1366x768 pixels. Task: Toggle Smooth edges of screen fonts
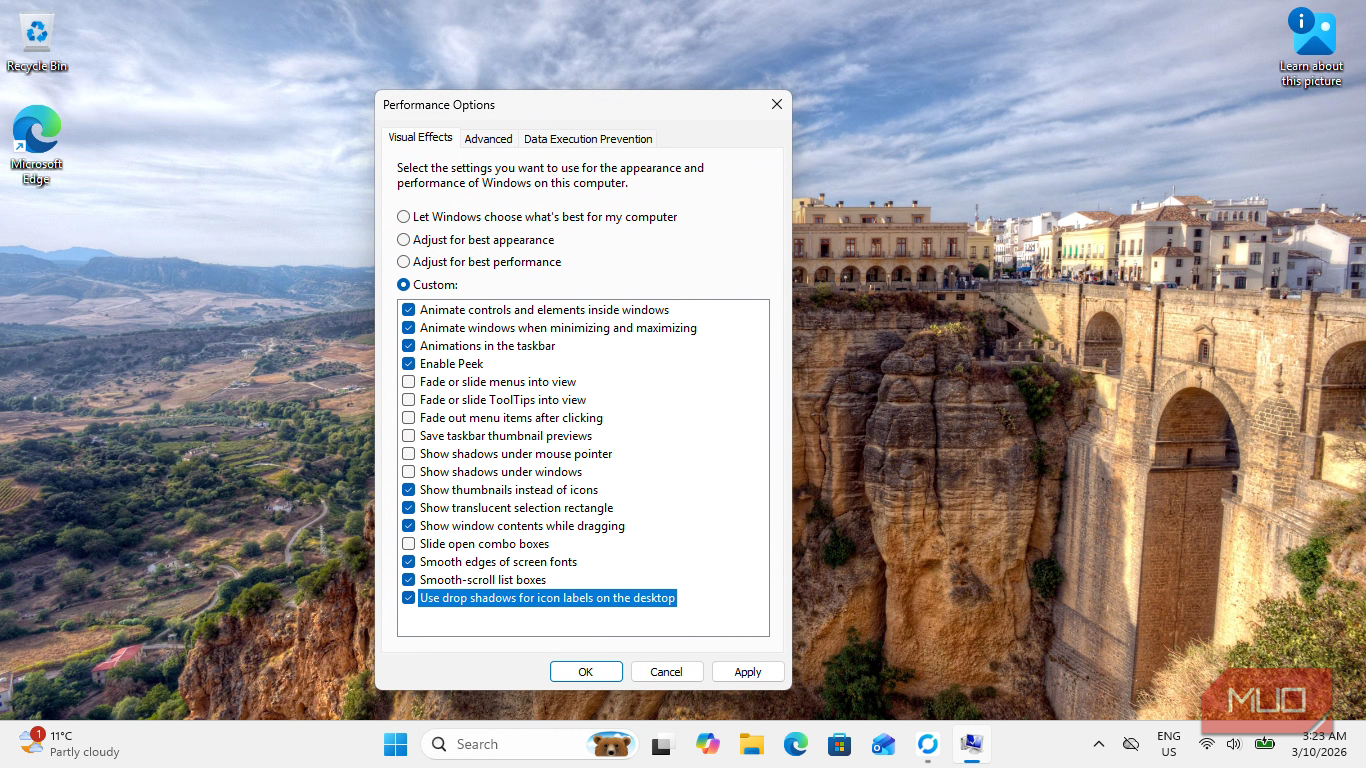[409, 562]
